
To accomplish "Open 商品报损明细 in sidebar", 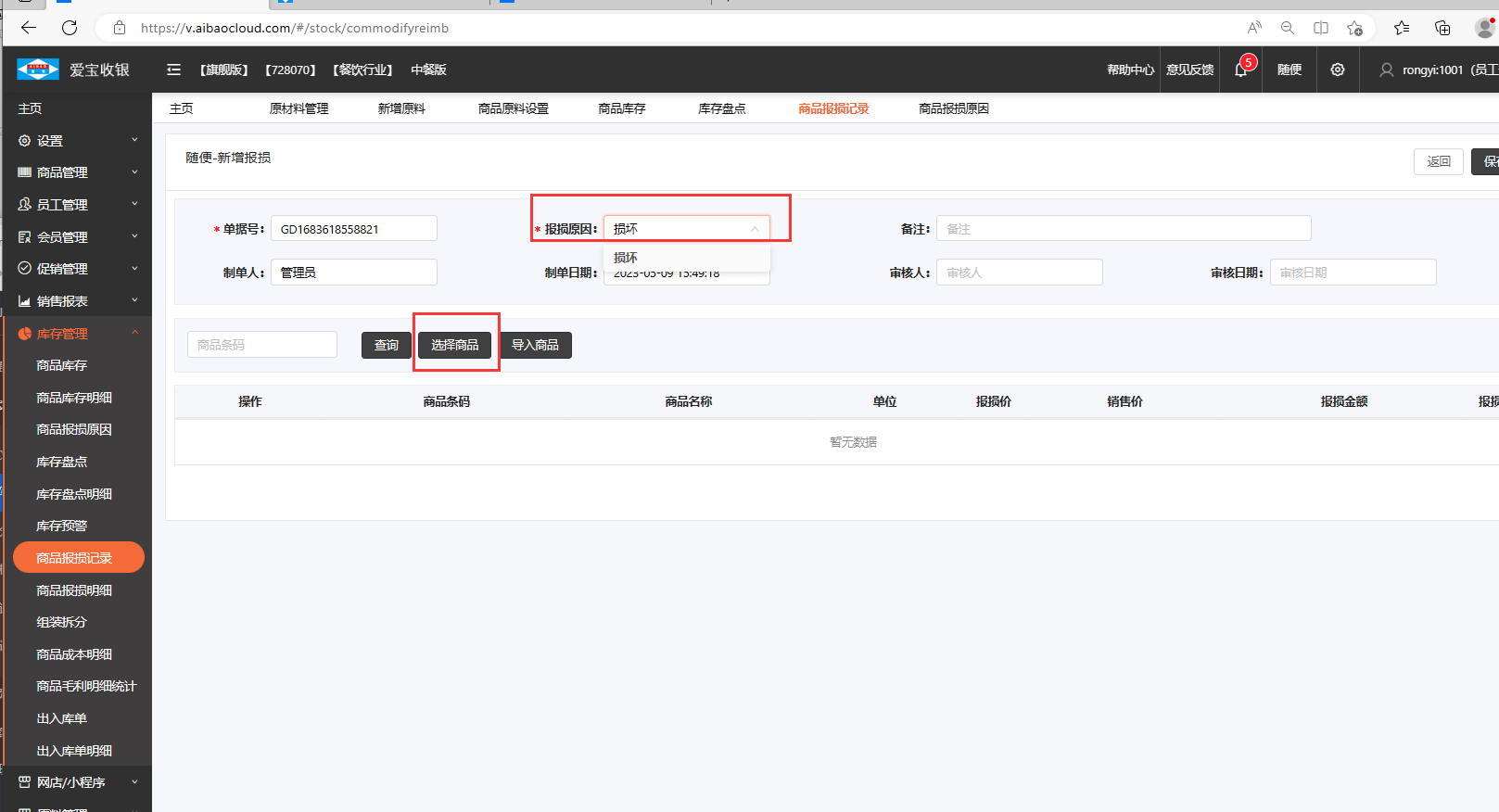I will [74, 590].
